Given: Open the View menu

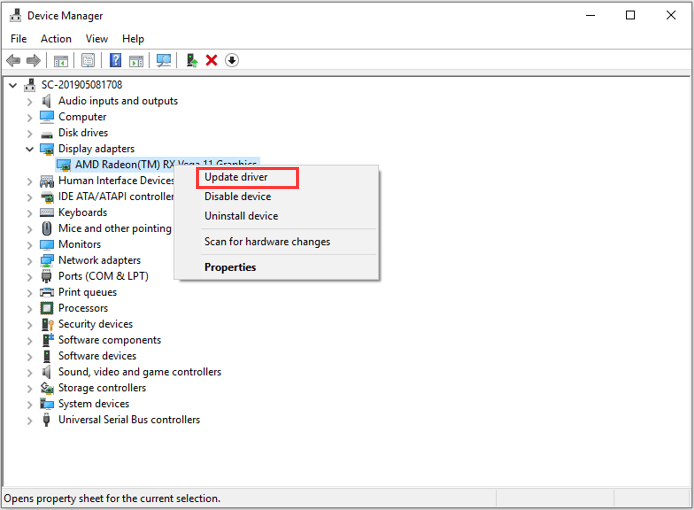Looking at the screenshot, I should tap(96, 39).
